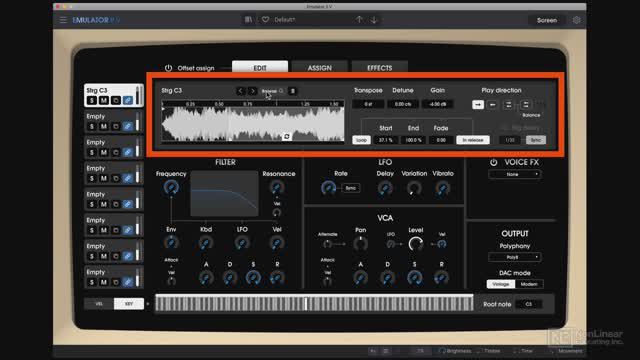Click the Root note C3 field
Screen dimensions: 640x360
(x=529, y=304)
